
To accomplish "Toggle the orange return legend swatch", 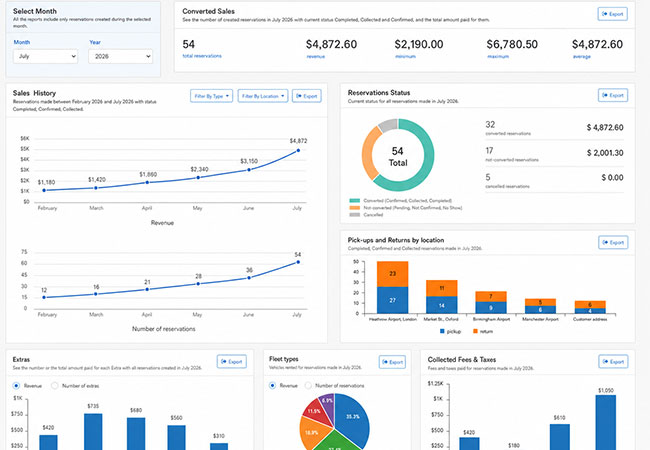I will (475, 331).
